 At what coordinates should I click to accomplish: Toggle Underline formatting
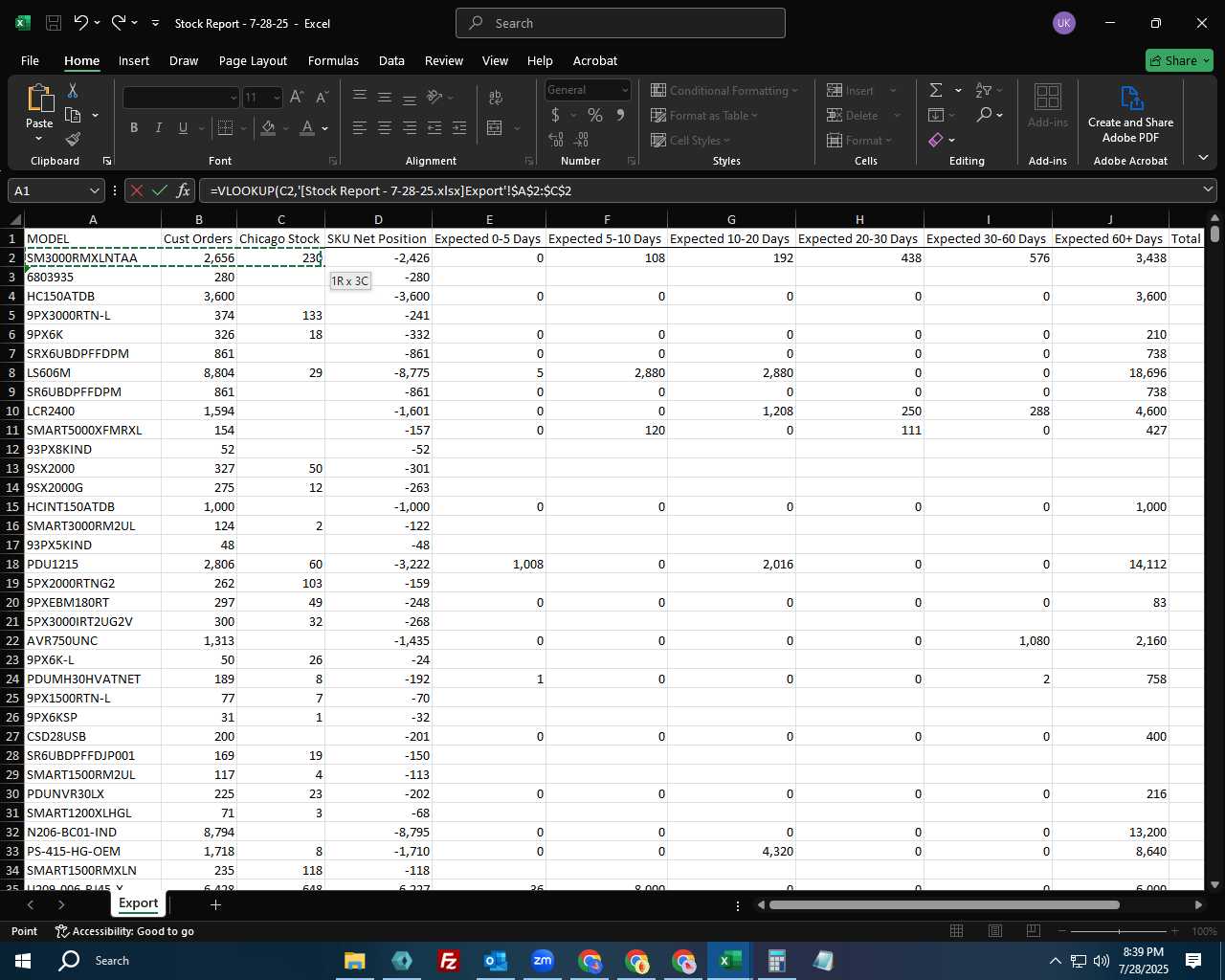(x=183, y=127)
